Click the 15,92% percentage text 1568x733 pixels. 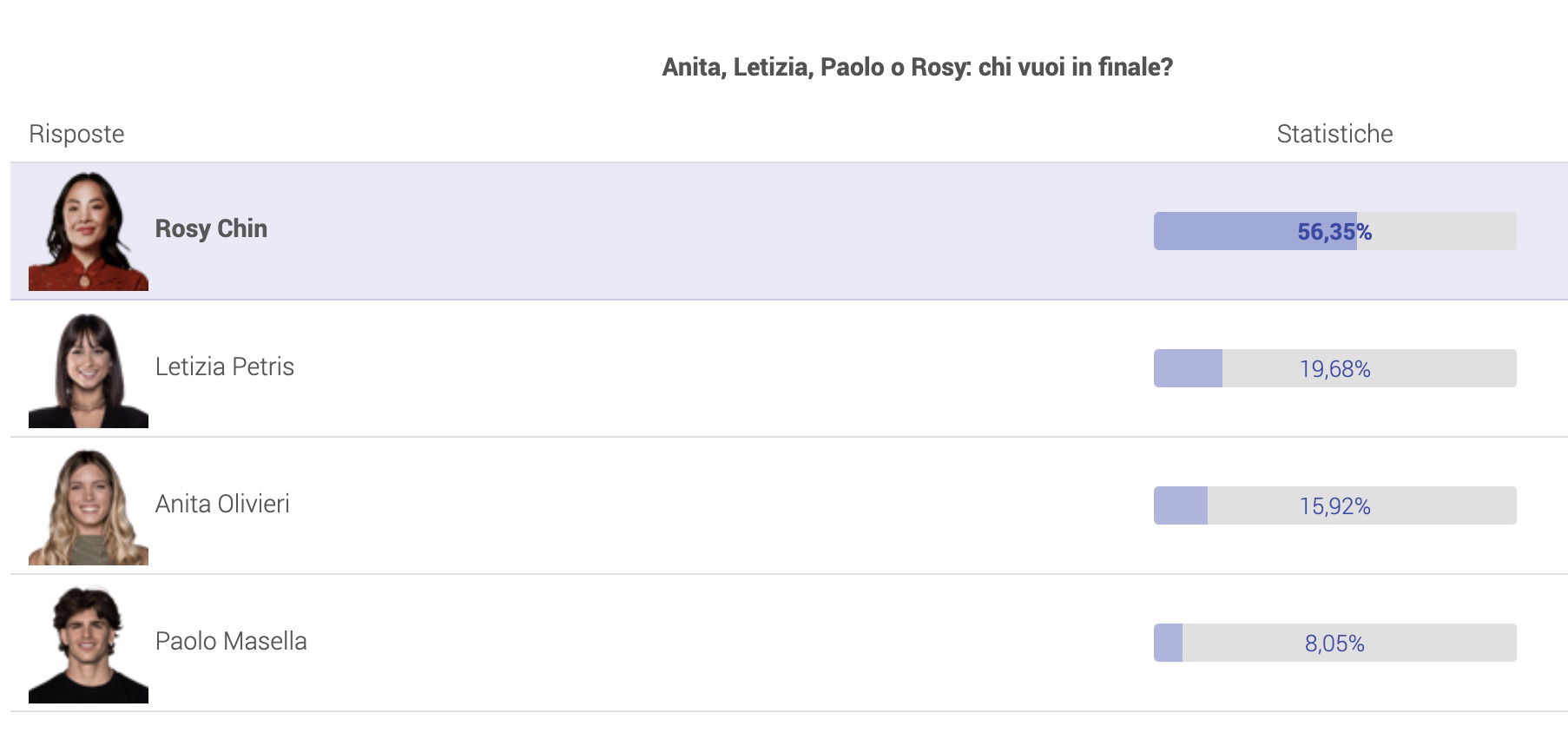pos(1334,506)
